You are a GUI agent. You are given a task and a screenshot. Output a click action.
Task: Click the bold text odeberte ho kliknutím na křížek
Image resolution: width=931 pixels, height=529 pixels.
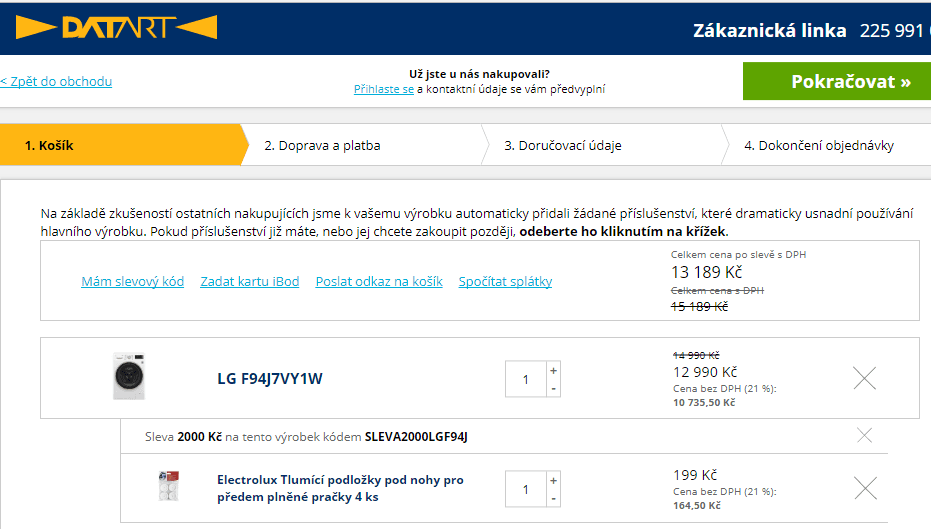[622, 232]
